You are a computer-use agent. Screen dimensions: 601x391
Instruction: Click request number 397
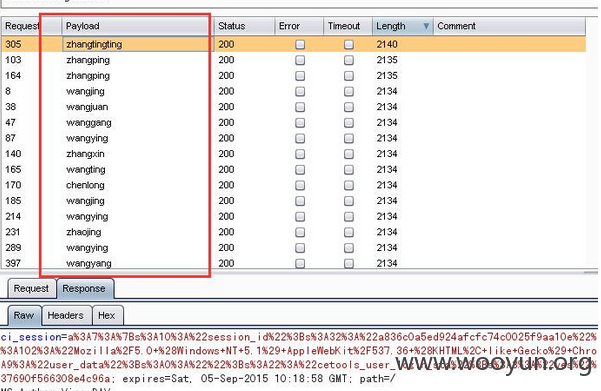pos(13,263)
